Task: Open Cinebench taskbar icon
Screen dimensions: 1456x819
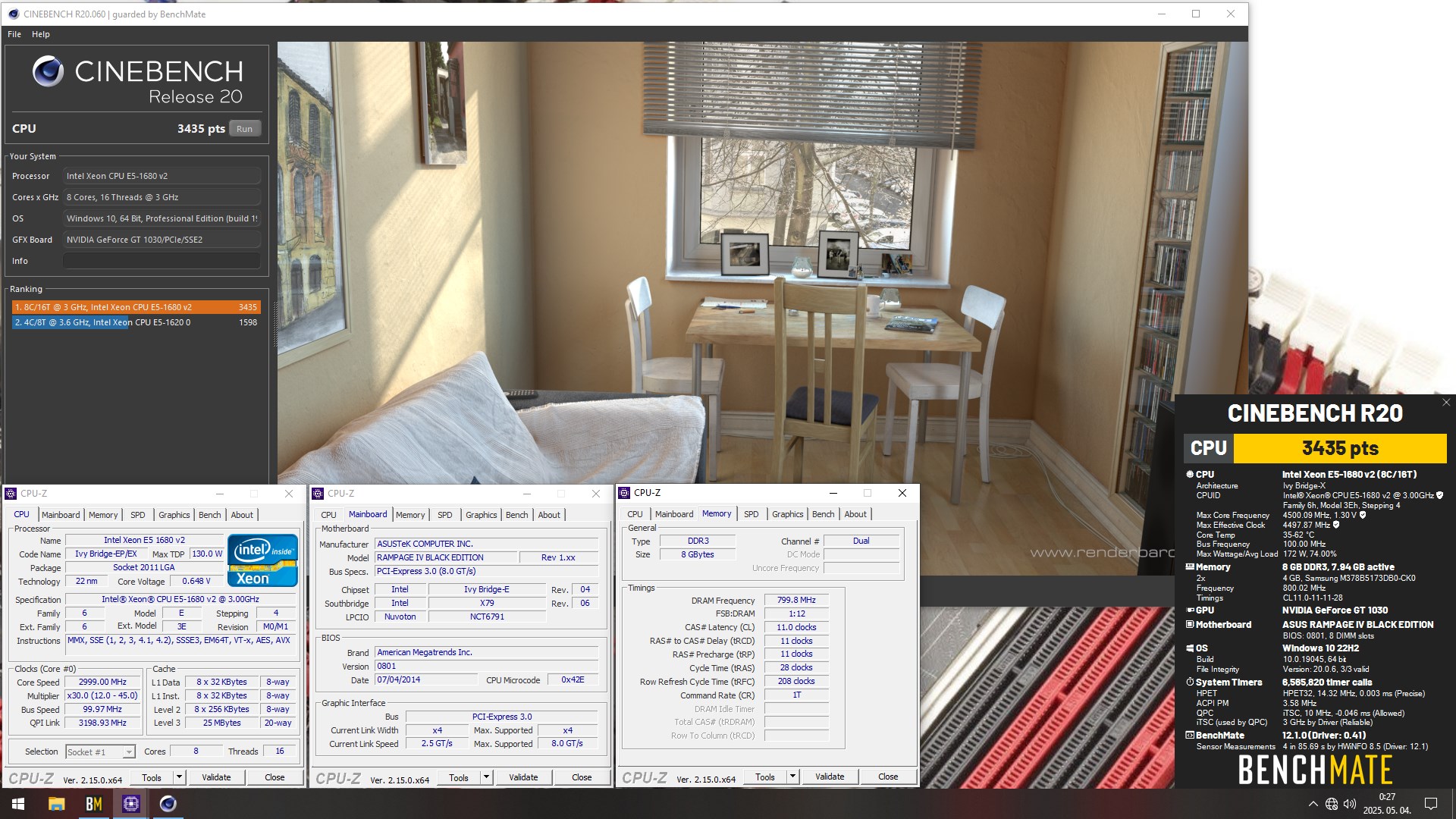Action: pos(168,804)
